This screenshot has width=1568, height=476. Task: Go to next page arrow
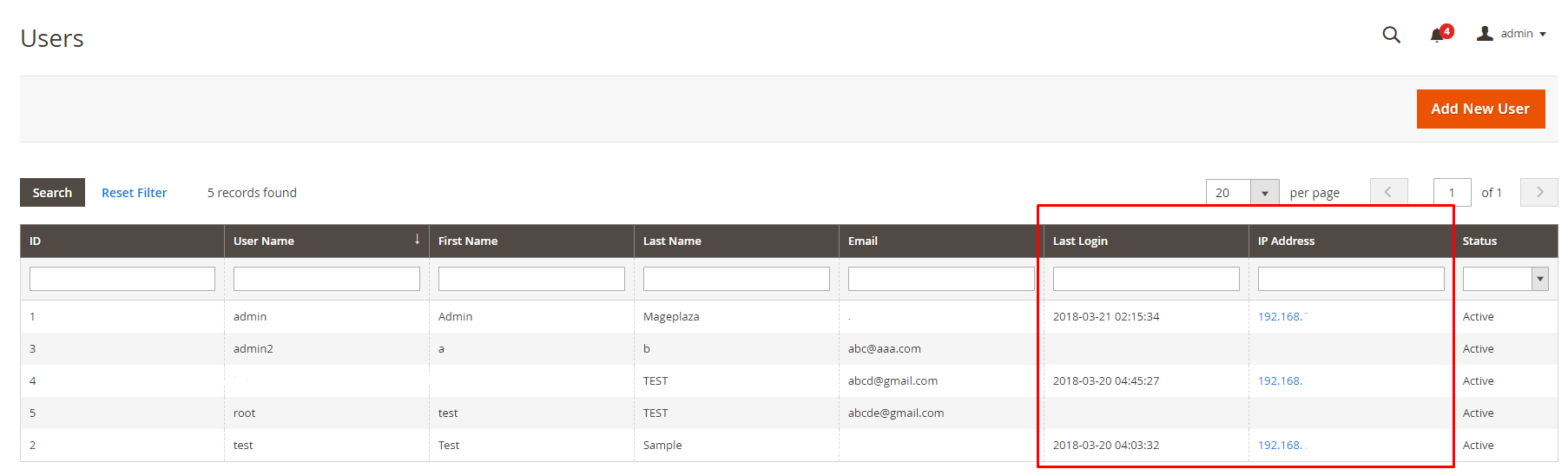coord(1539,192)
